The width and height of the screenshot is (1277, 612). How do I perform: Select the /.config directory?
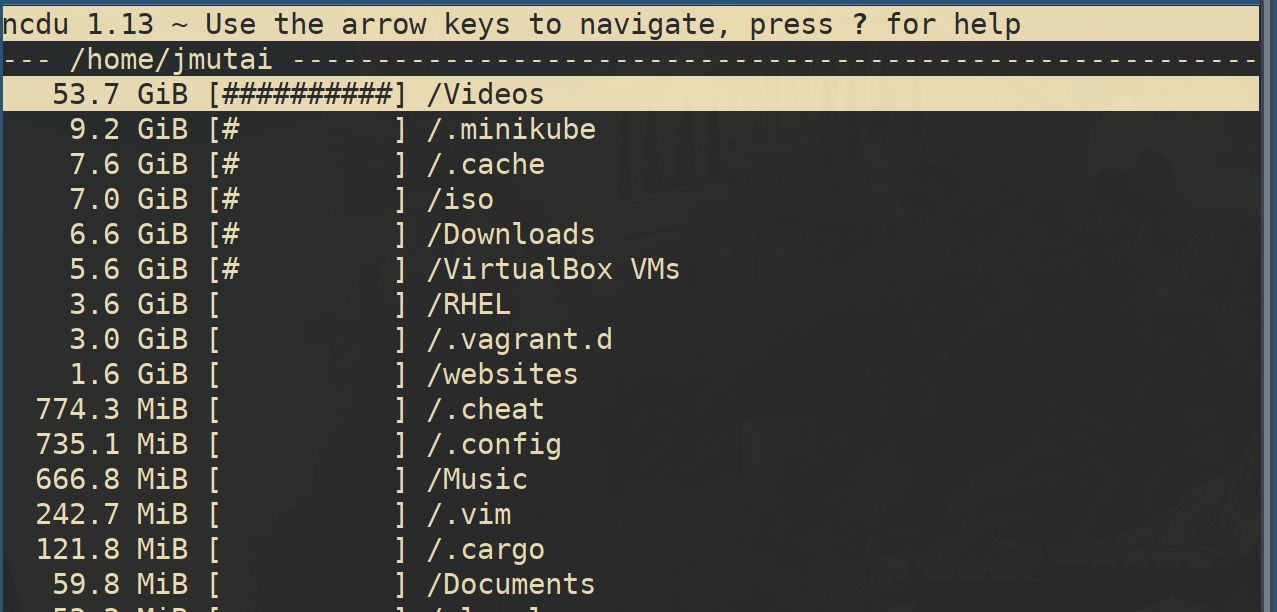click(x=494, y=444)
